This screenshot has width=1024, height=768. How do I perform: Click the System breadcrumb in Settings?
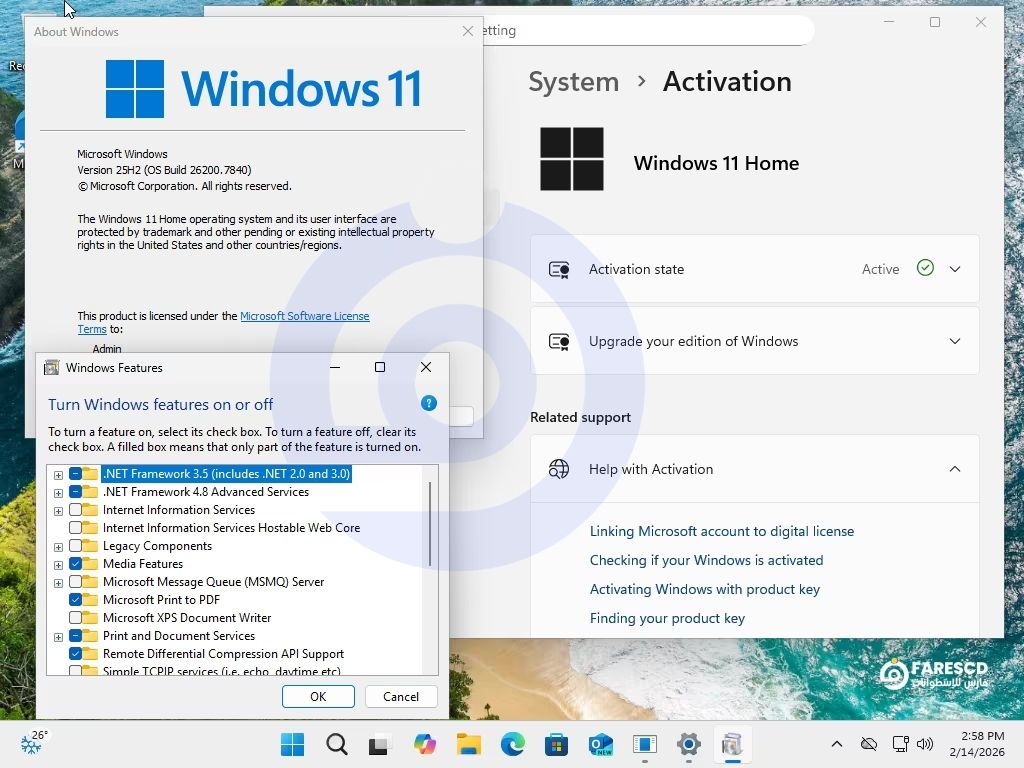(x=573, y=82)
